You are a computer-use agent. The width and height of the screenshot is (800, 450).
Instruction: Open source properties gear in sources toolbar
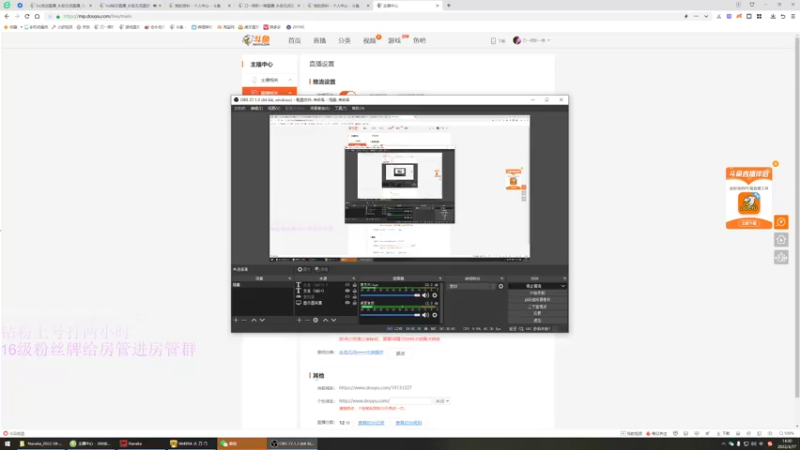[316, 320]
